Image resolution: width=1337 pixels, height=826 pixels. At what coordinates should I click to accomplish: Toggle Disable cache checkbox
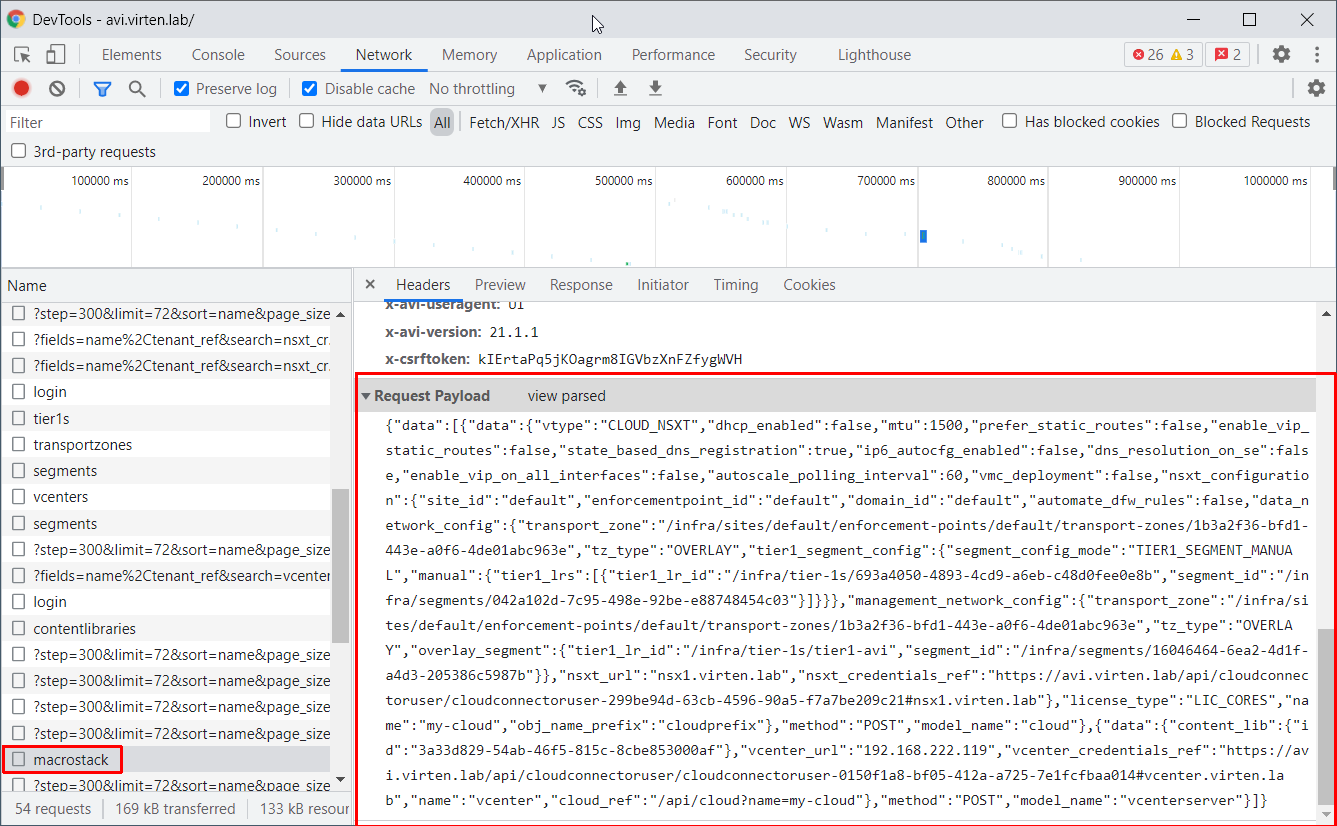pos(310,89)
